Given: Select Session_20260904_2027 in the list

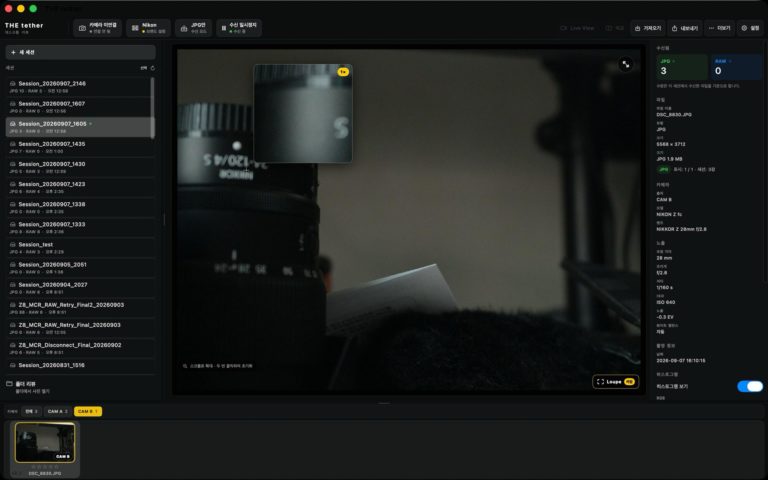Looking at the screenshot, I should (78, 288).
